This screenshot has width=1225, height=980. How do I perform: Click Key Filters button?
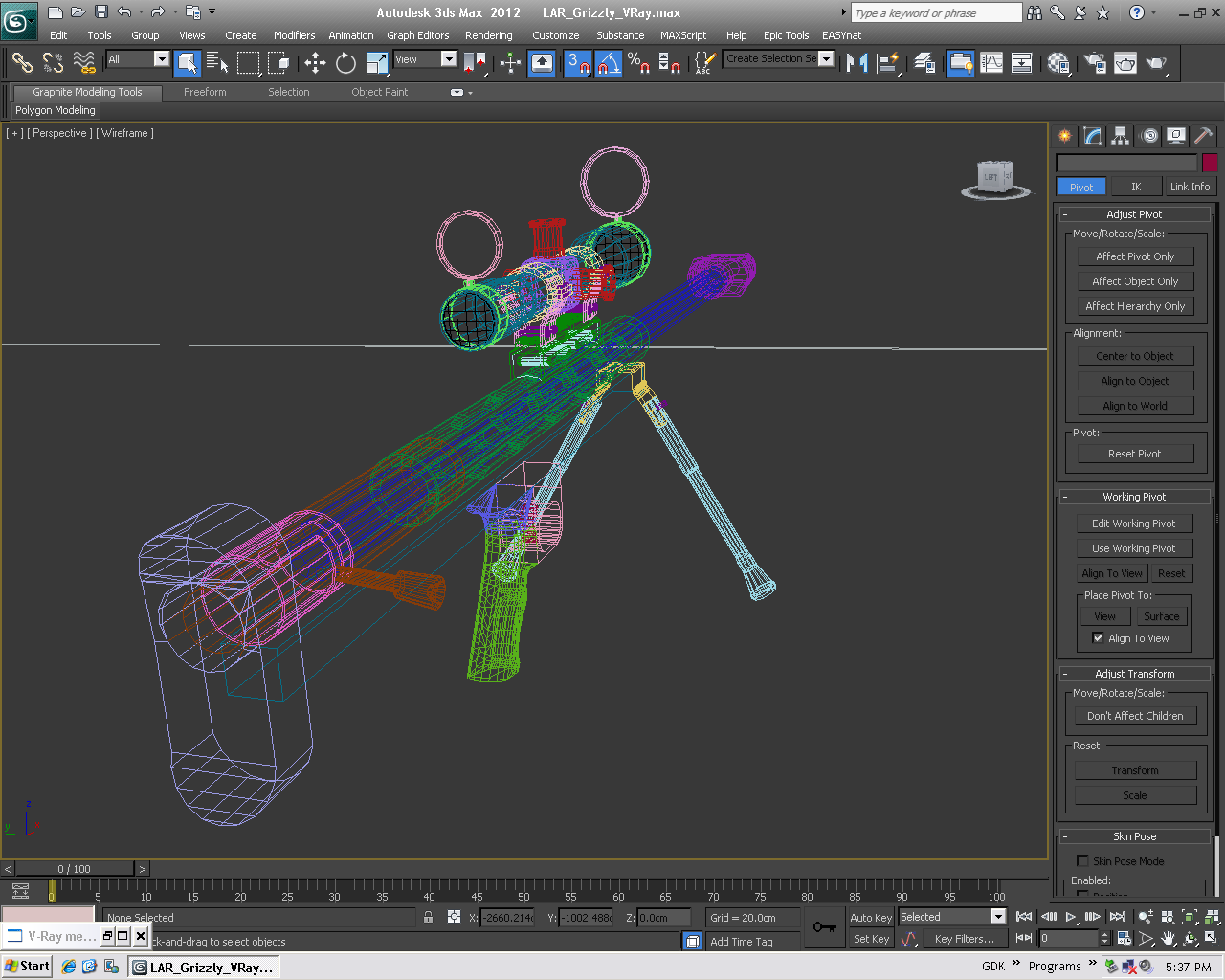(964, 939)
